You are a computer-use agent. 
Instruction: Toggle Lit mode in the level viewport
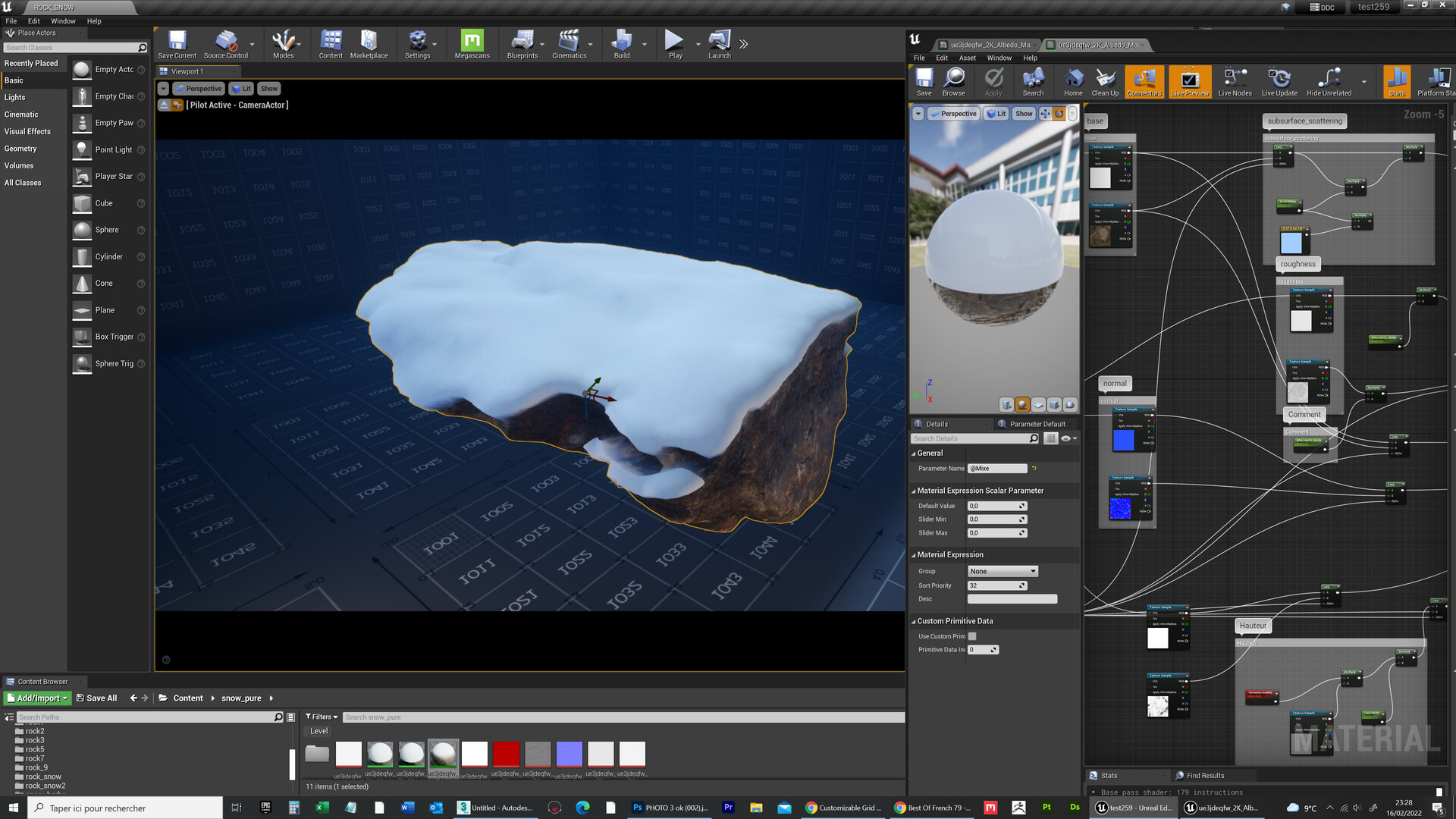(x=241, y=88)
